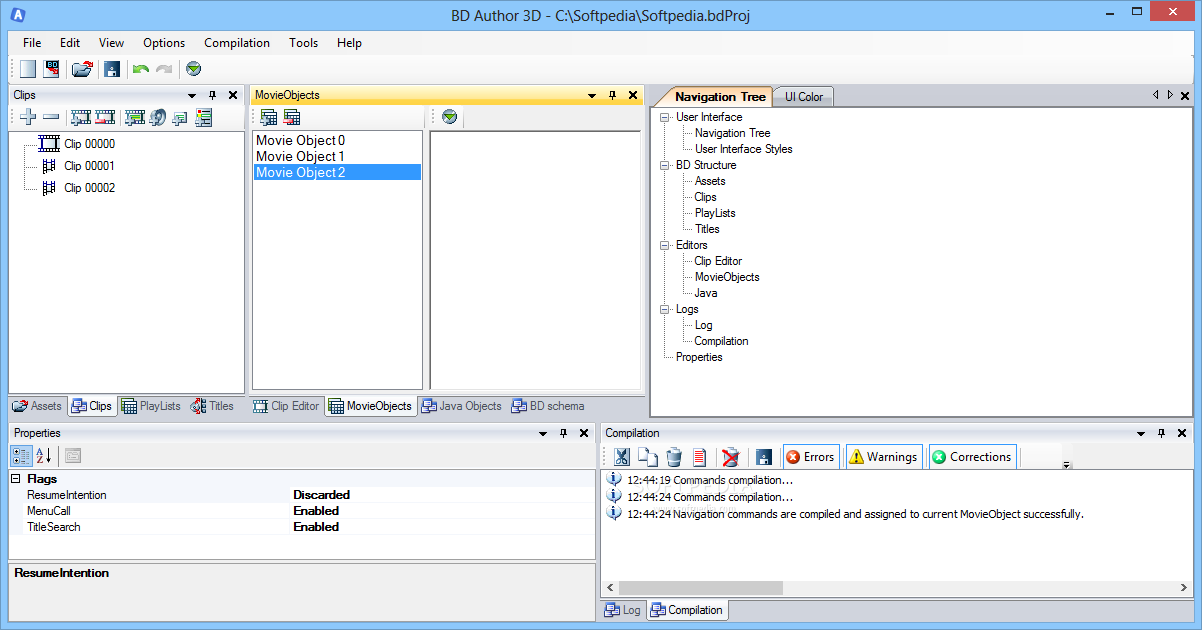1202x630 pixels.
Task: Open MovieObjects panel window position dropdown
Action: [x=591, y=95]
